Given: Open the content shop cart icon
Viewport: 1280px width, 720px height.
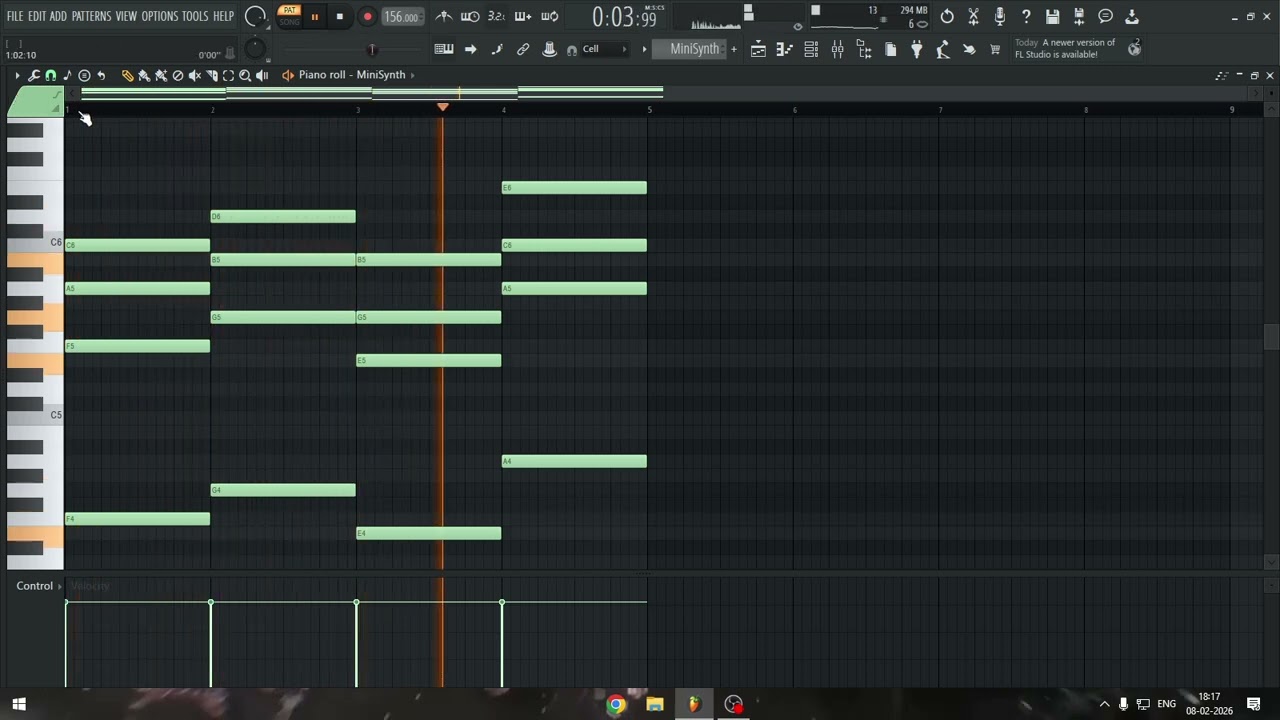Looking at the screenshot, I should pyautogui.click(x=995, y=49).
